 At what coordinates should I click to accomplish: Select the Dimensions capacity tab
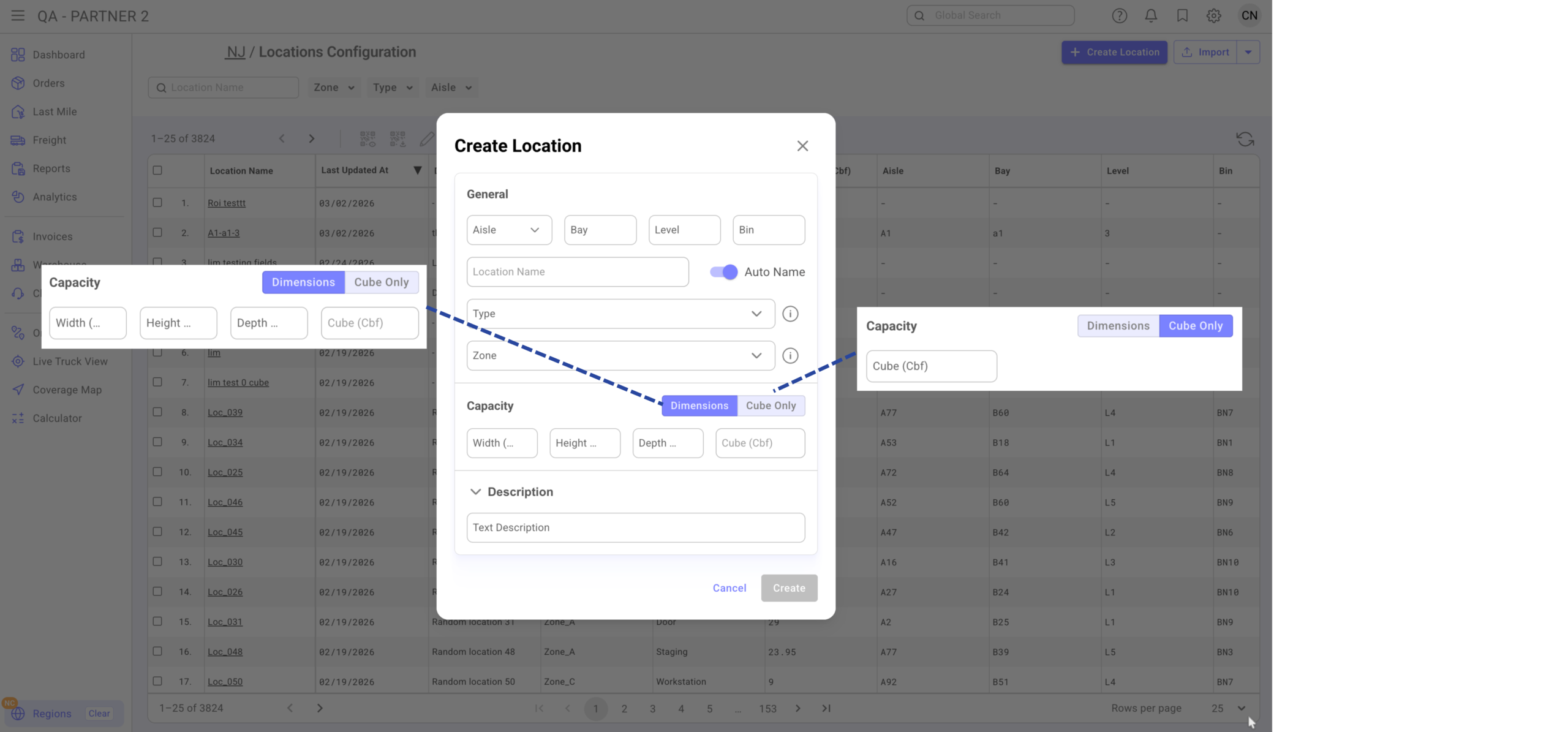[x=699, y=406]
